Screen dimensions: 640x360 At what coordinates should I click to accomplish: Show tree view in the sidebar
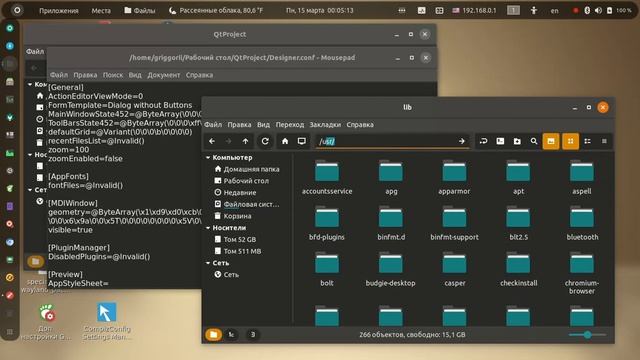[x=231, y=335]
